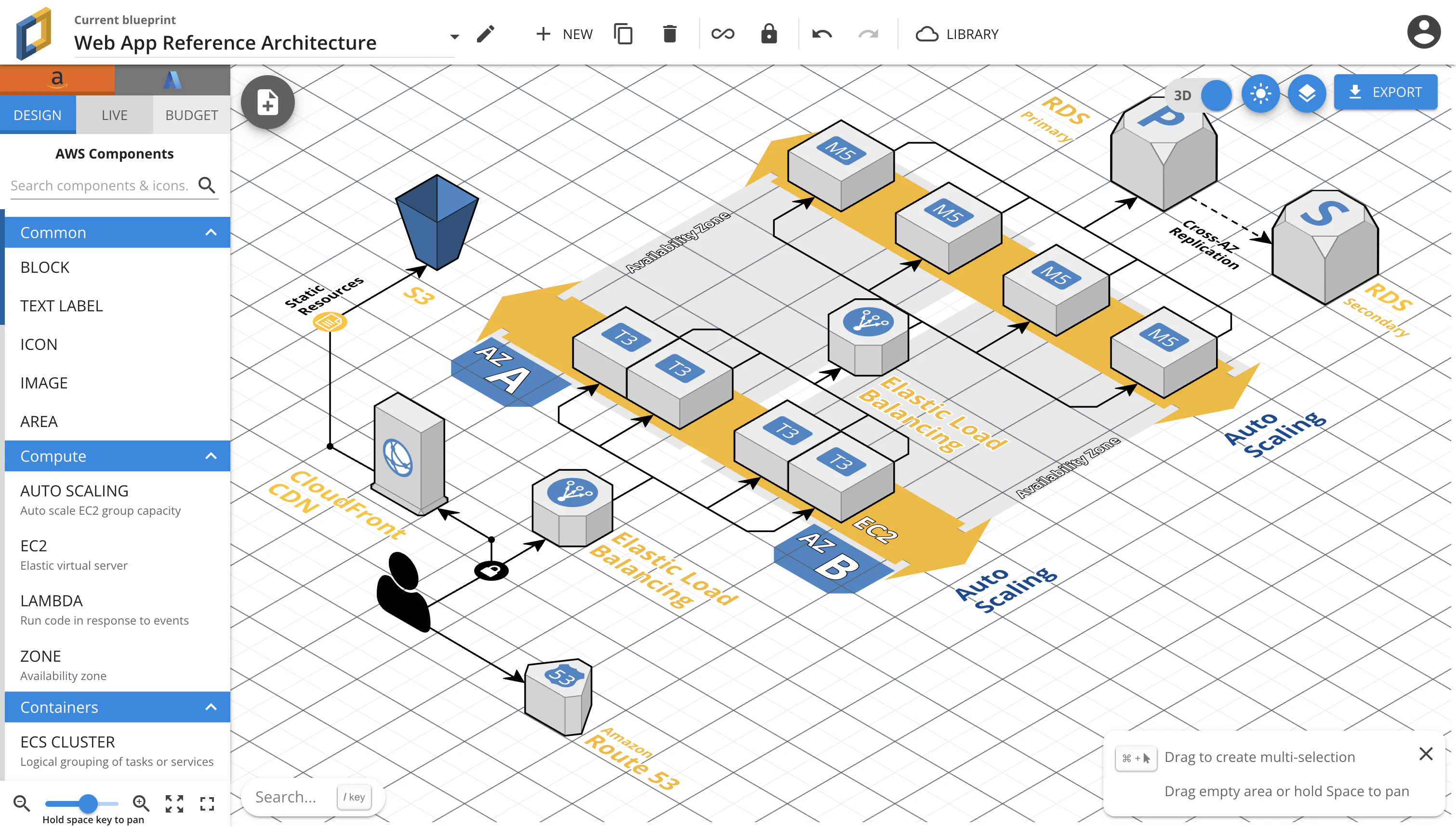Select the ICON component

[118, 344]
